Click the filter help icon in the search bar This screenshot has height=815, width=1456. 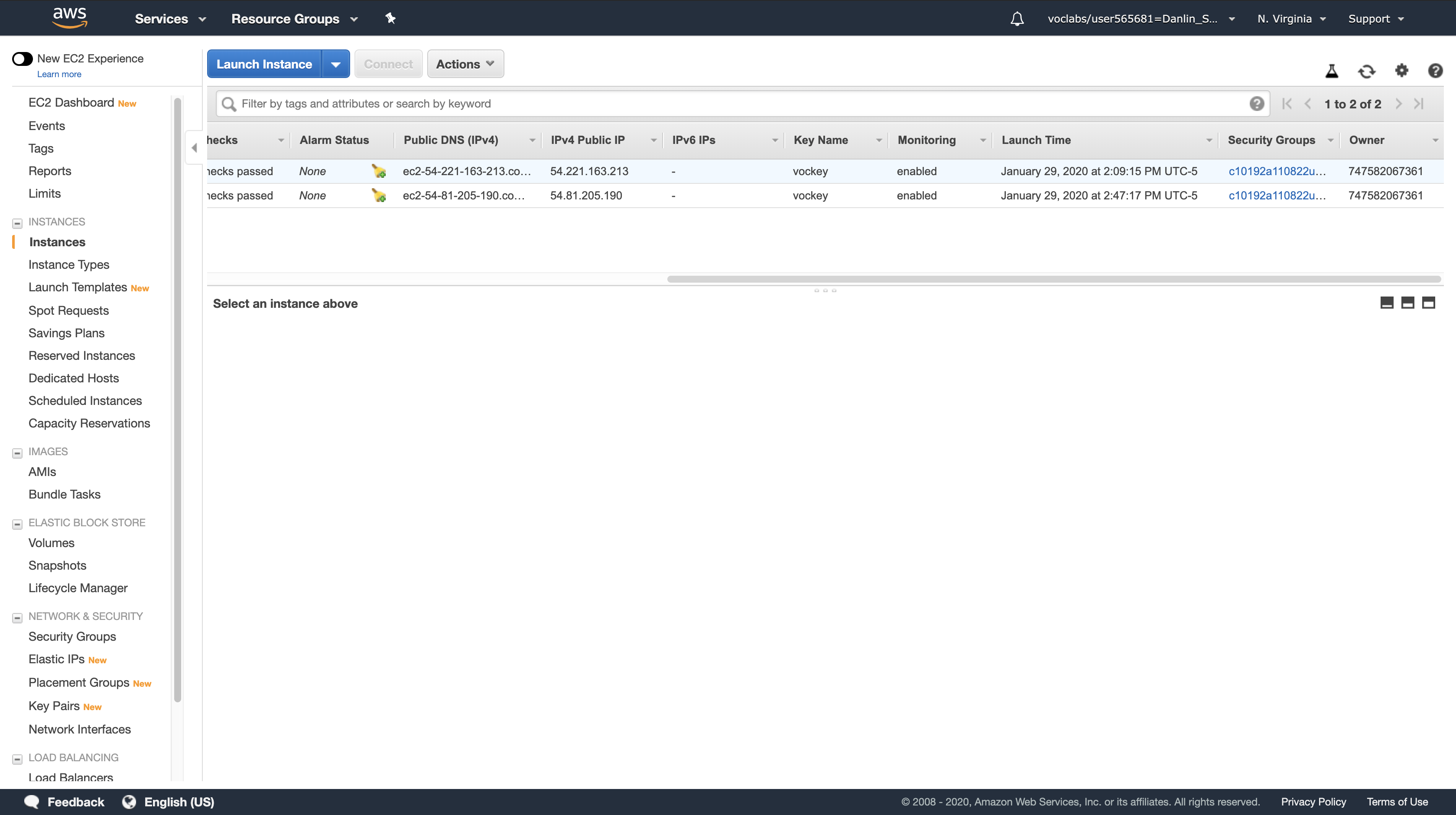pyautogui.click(x=1257, y=104)
